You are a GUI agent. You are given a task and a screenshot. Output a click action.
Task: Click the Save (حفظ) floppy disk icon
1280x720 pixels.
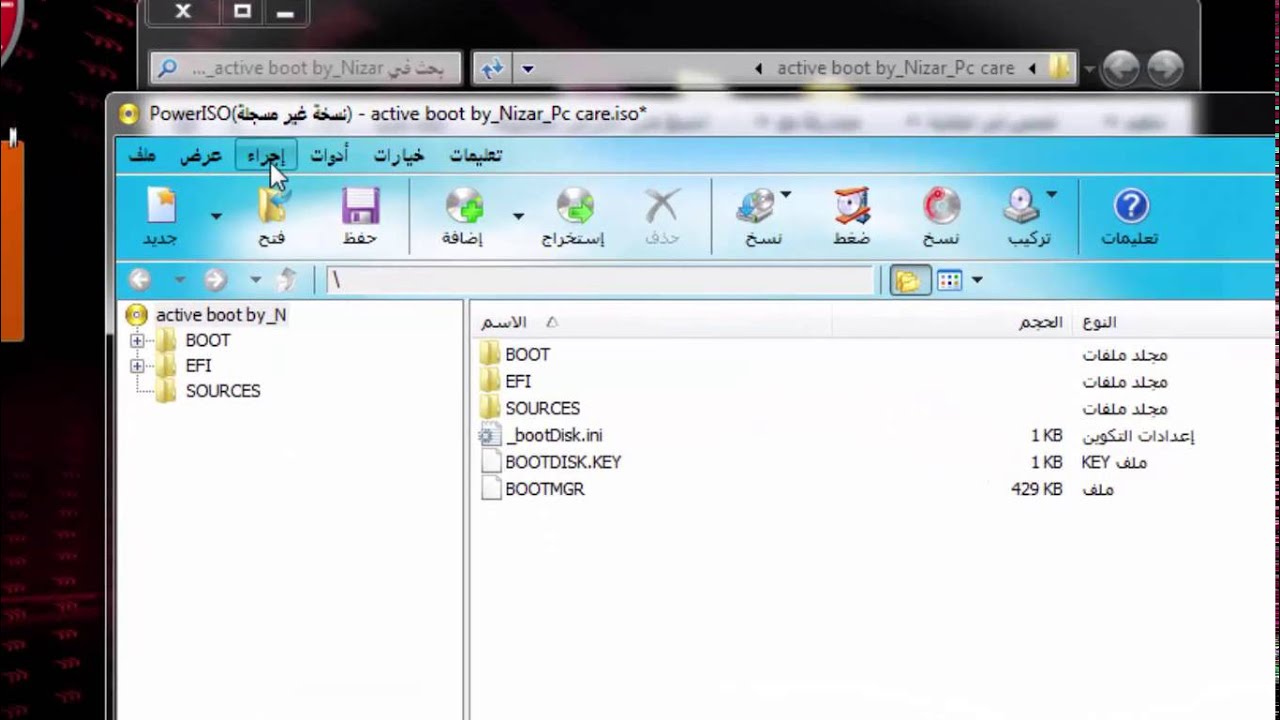tap(360, 206)
